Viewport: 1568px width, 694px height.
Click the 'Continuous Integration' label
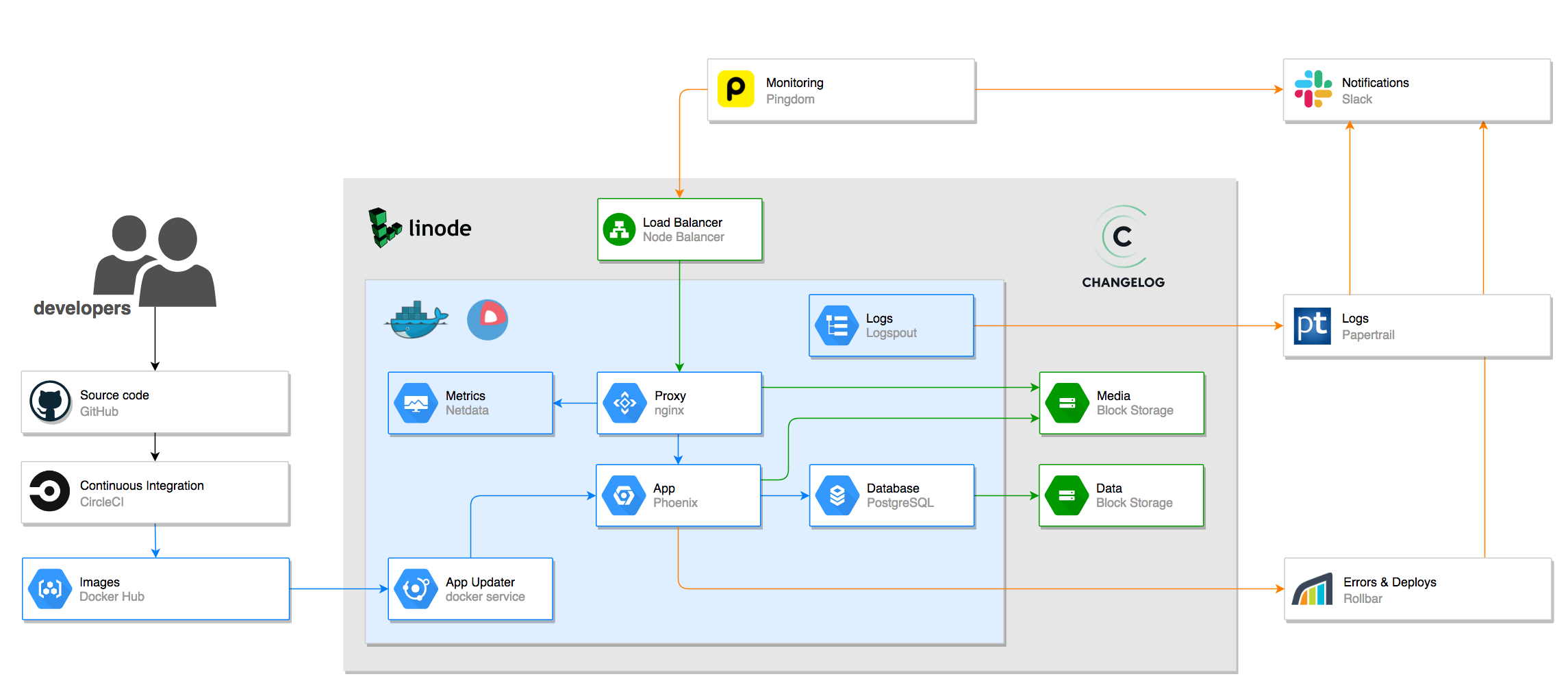click(142, 486)
